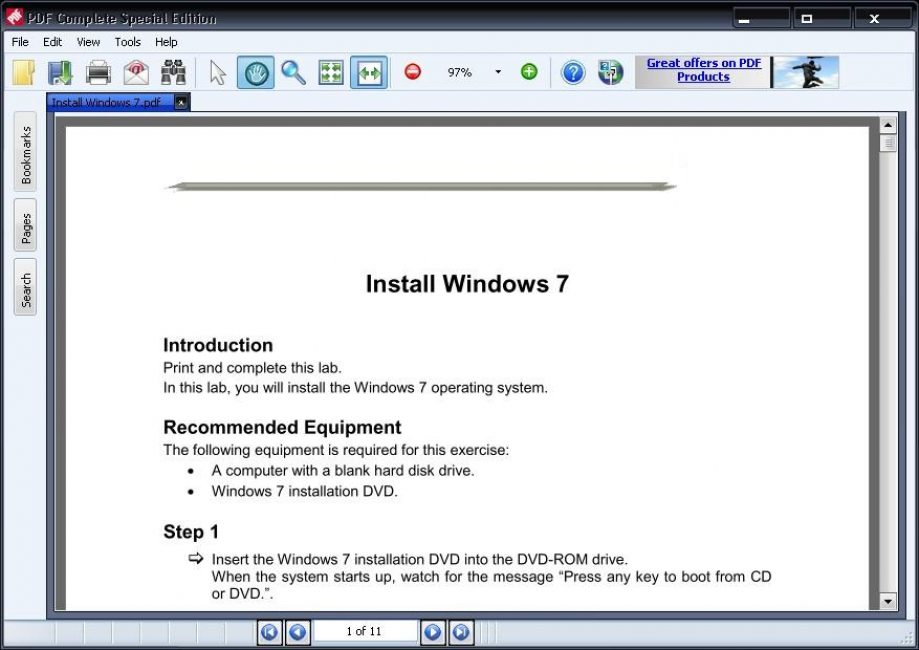Activate the Hand pan tool

(256, 73)
